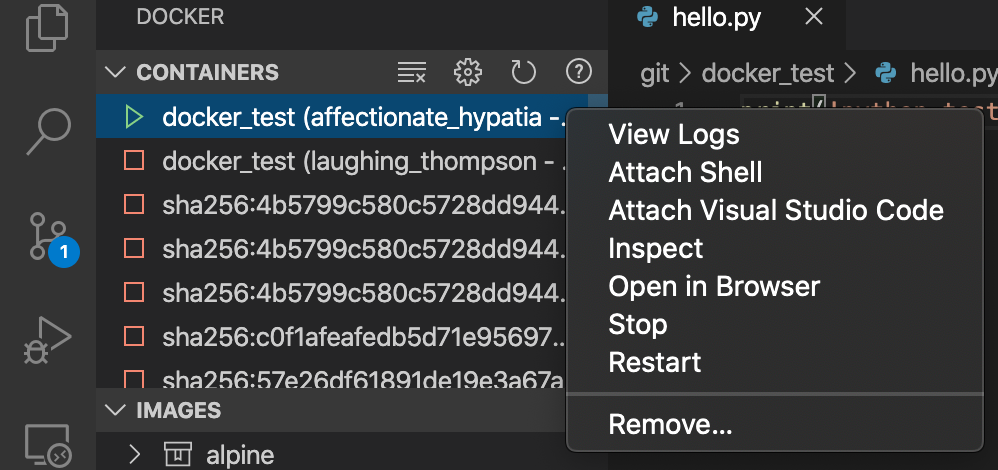Image resolution: width=998 pixels, height=470 pixels.
Task: Select Attach Visual Studio Code
Action: click(776, 211)
